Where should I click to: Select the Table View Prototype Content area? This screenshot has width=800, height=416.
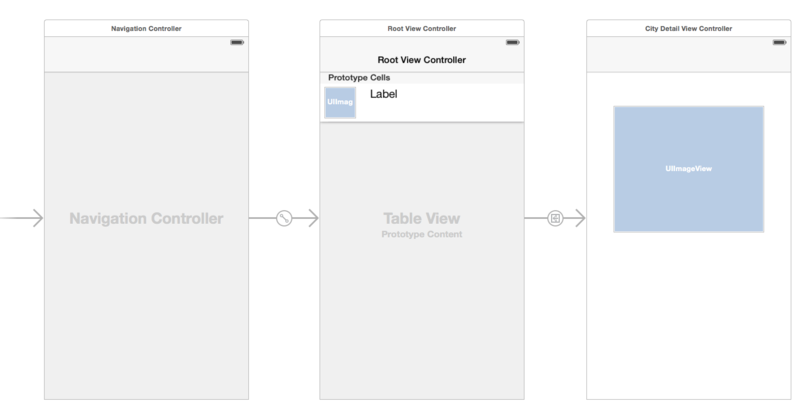point(422,260)
